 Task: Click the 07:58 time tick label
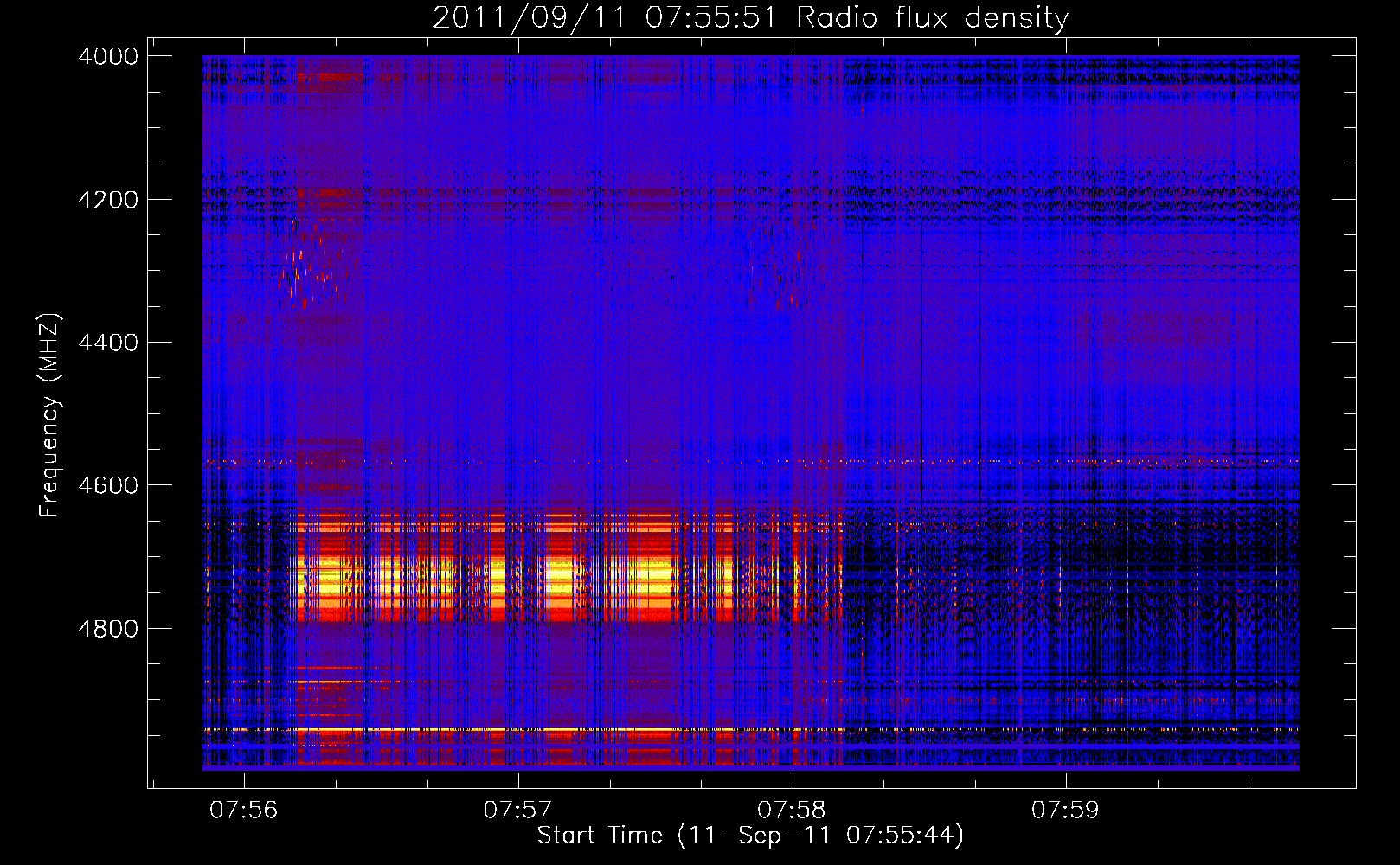[792, 811]
